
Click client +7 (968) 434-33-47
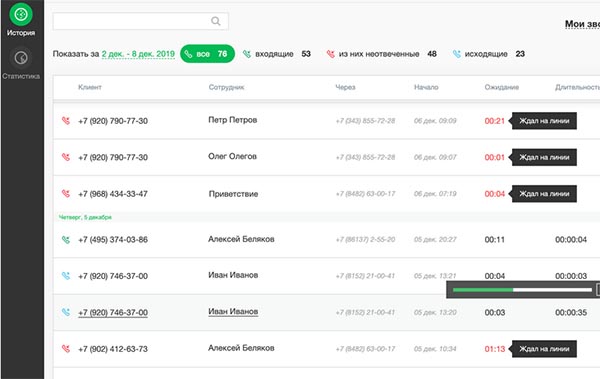(x=113, y=194)
